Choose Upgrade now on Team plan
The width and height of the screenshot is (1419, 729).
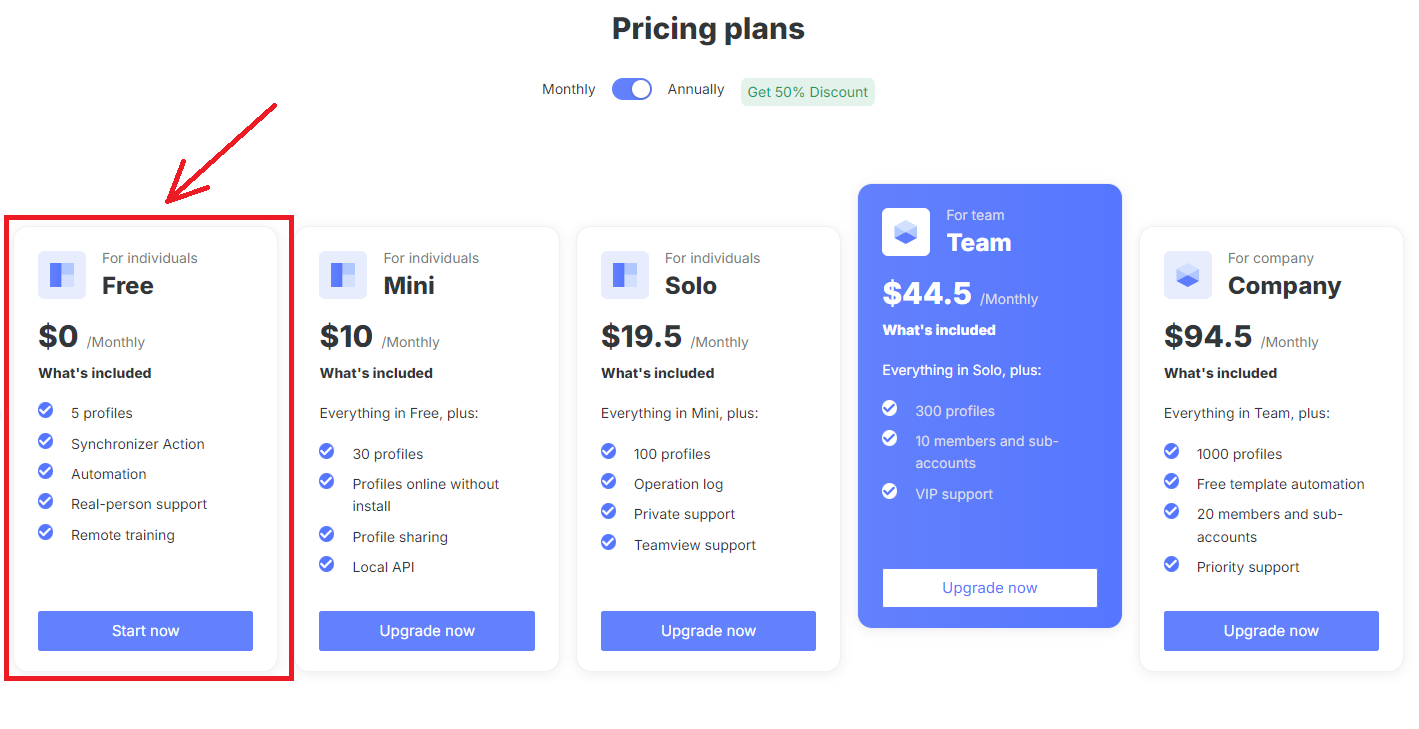990,588
